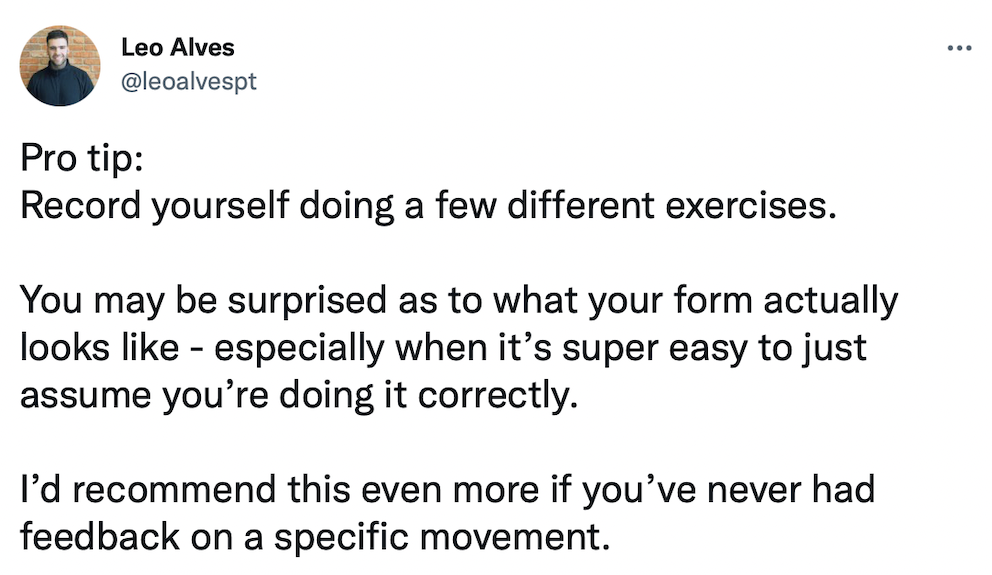This screenshot has width=992, height=575.
Task: Click the line beginning "I'd recommend this"
Action: (x=447, y=490)
